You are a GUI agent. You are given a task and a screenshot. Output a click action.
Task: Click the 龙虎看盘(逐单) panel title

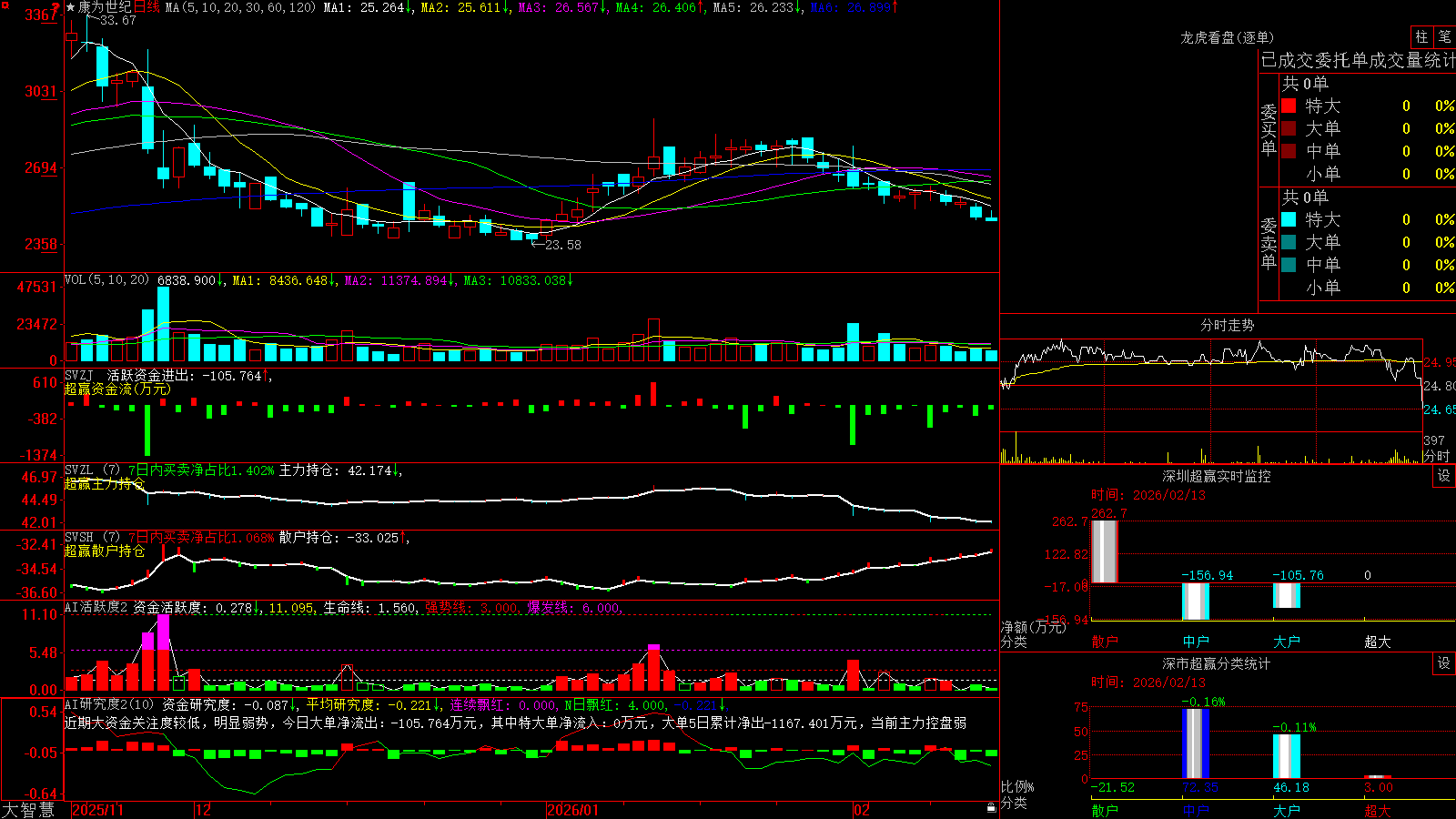click(1227, 37)
